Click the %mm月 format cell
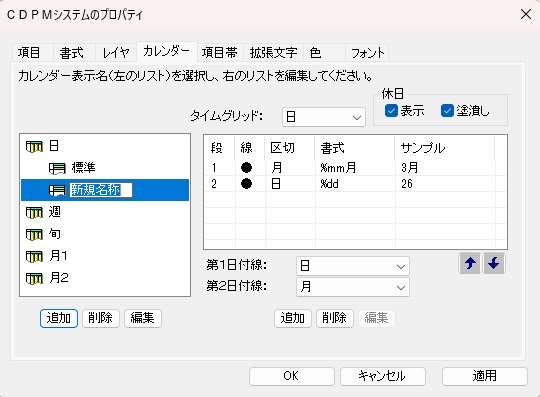 (338, 168)
